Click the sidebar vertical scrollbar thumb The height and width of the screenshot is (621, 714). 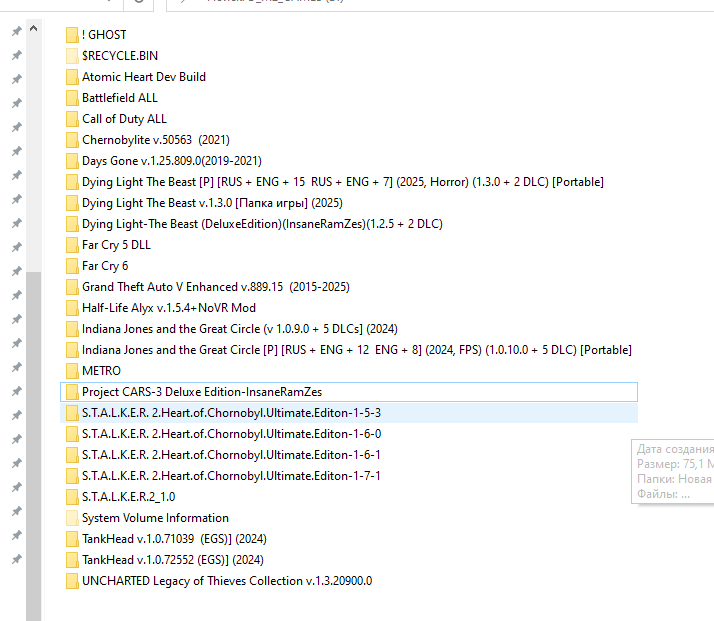33,446
